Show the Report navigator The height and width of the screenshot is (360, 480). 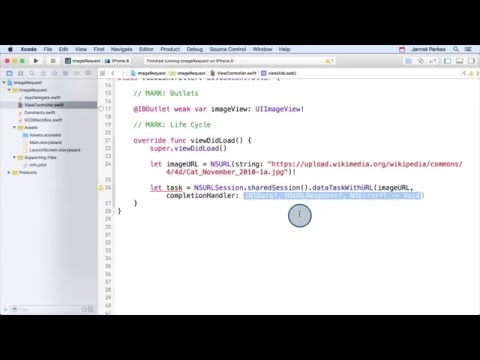coord(88,73)
